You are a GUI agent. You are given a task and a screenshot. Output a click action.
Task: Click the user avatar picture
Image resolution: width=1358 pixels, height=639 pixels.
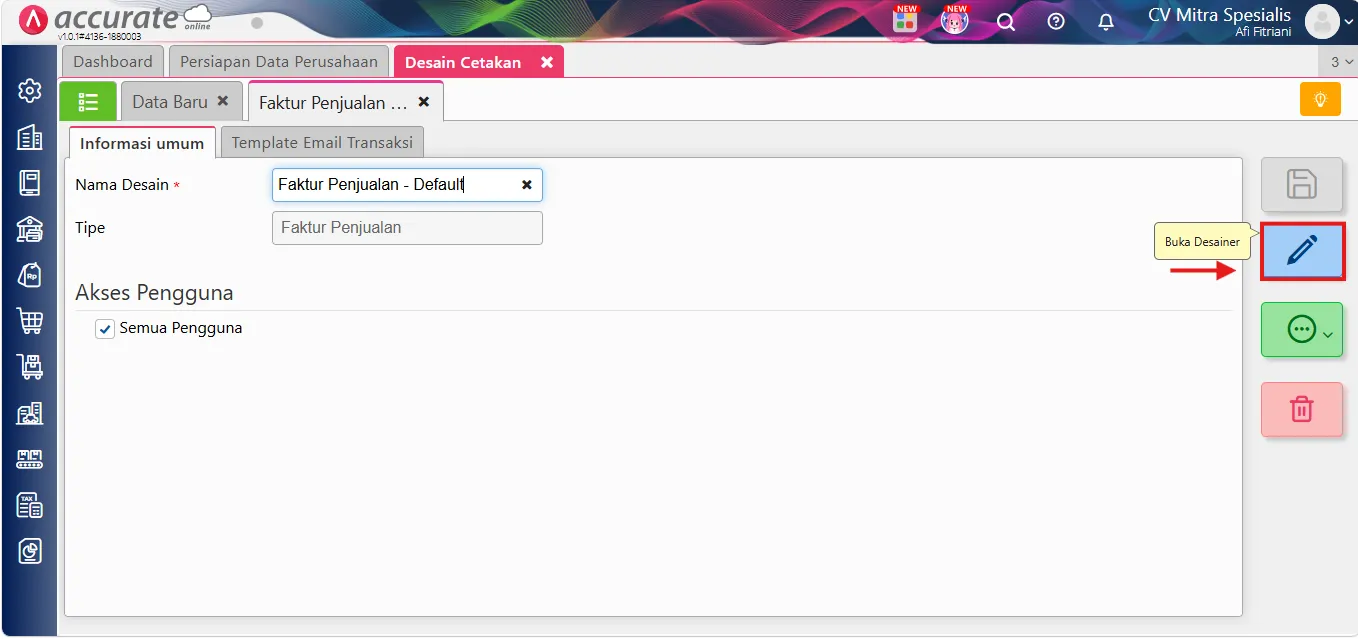click(x=1322, y=21)
